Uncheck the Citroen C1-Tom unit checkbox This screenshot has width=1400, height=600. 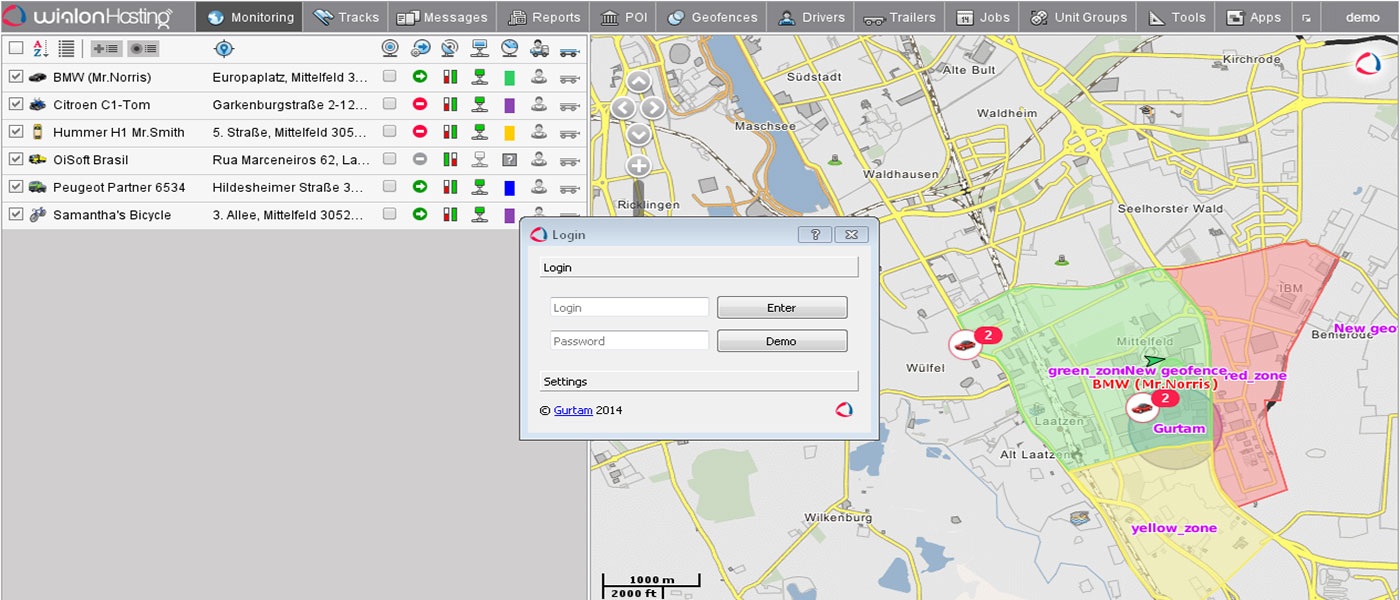[16, 104]
